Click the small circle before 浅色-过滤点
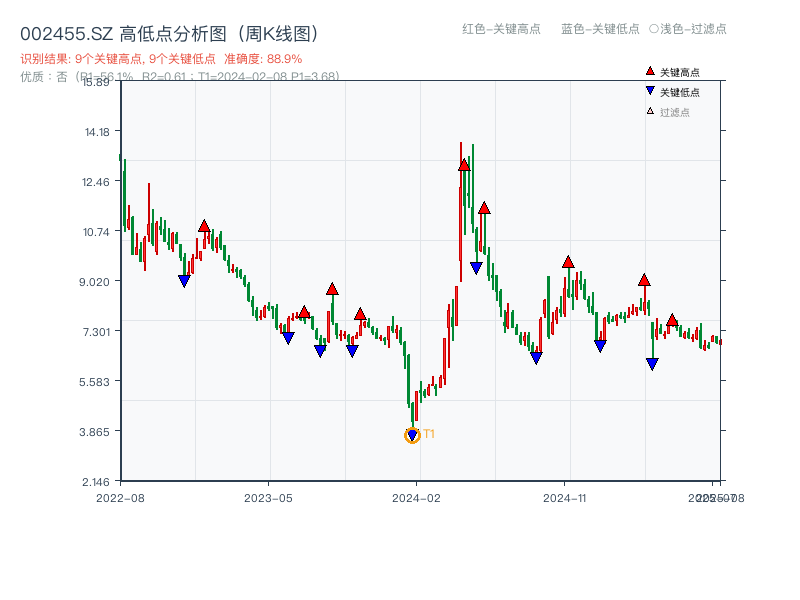Image resolution: width=800 pixels, height=600 pixels. [x=653, y=29]
